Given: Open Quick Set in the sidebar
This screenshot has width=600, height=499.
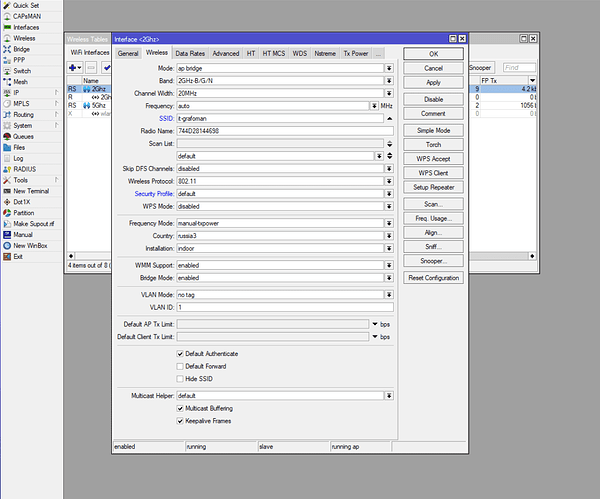Looking at the screenshot, I should click(x=26, y=5).
